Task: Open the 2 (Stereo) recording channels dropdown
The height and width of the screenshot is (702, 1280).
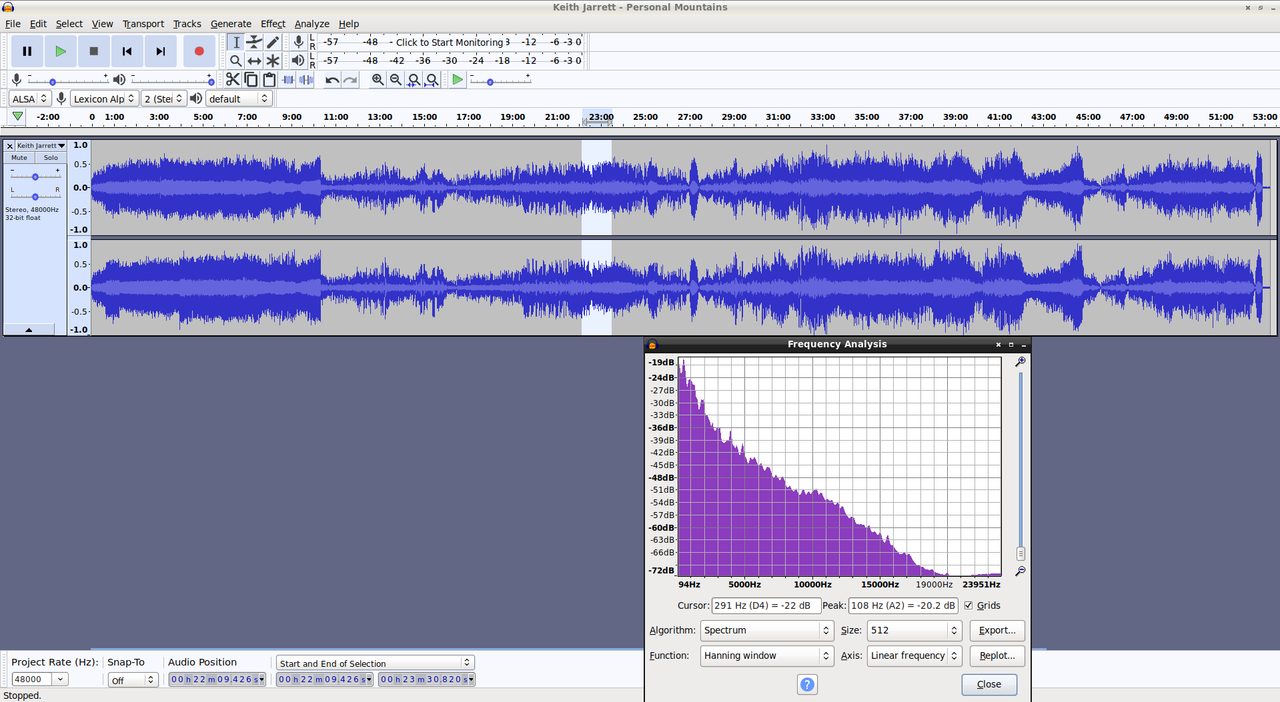Action: [163, 98]
